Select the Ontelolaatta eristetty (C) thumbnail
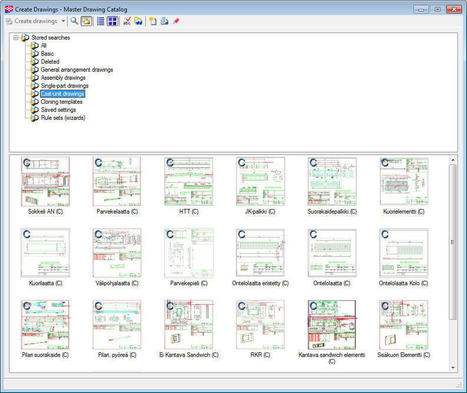 coord(260,253)
